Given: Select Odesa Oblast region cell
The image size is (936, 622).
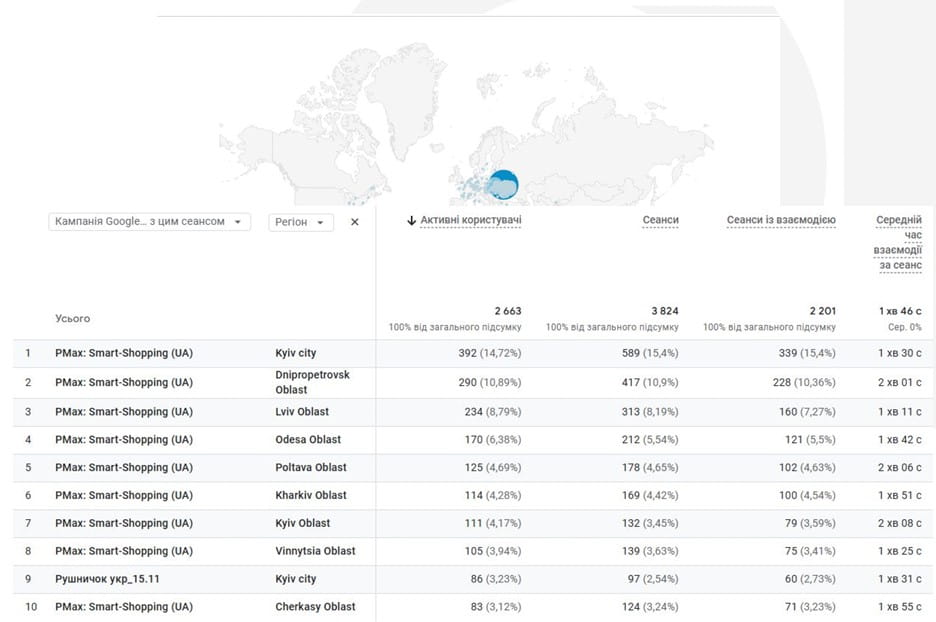Looking at the screenshot, I should click(308, 439).
